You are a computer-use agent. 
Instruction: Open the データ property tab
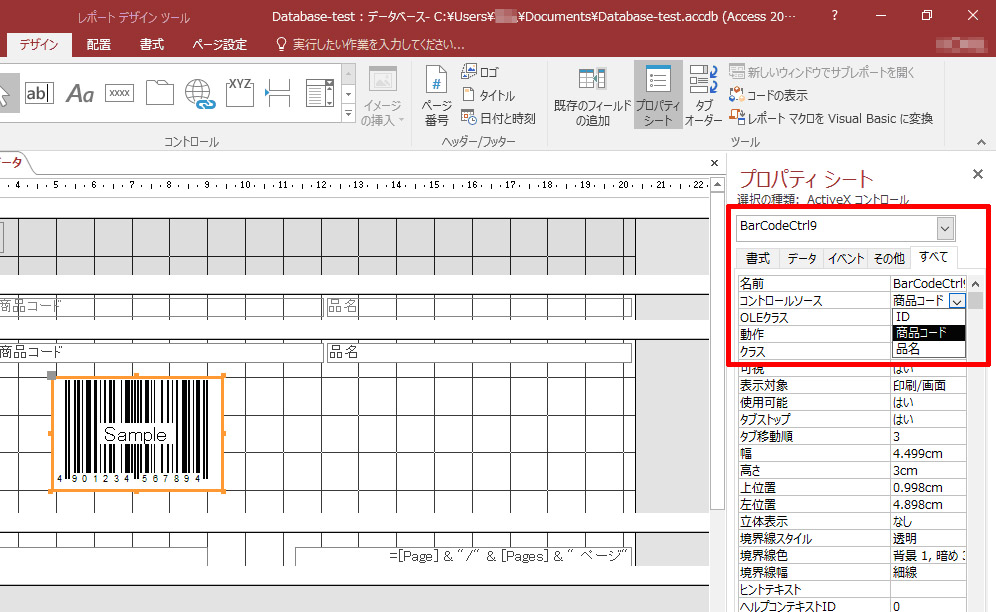[x=802, y=258]
